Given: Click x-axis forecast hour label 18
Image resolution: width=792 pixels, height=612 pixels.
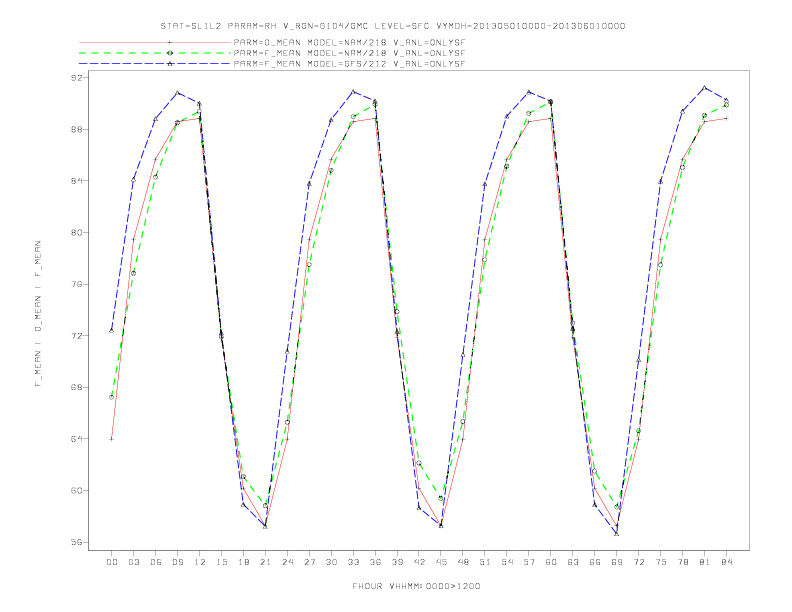Looking at the screenshot, I should pos(243,562).
